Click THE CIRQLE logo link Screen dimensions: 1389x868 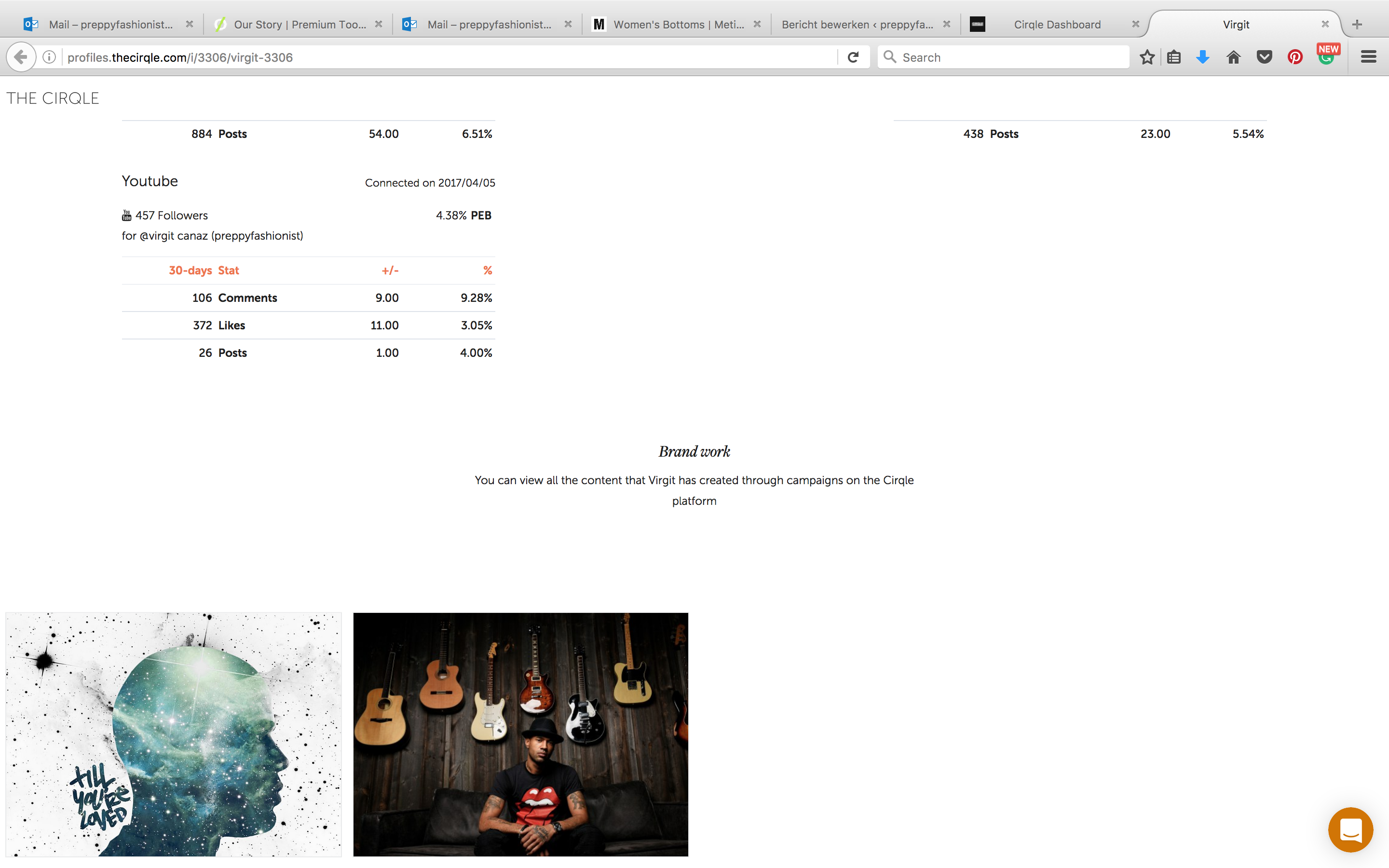[53, 98]
